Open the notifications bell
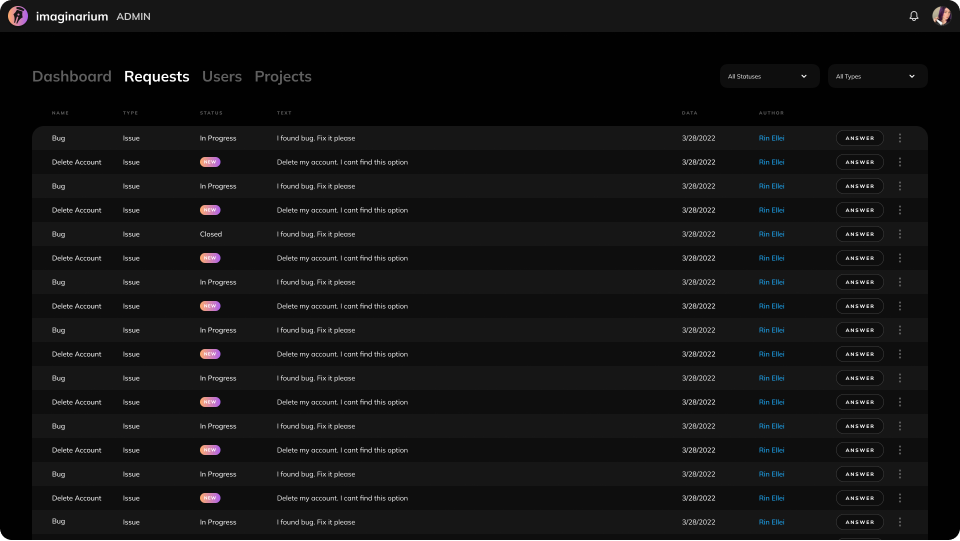 pos(914,16)
